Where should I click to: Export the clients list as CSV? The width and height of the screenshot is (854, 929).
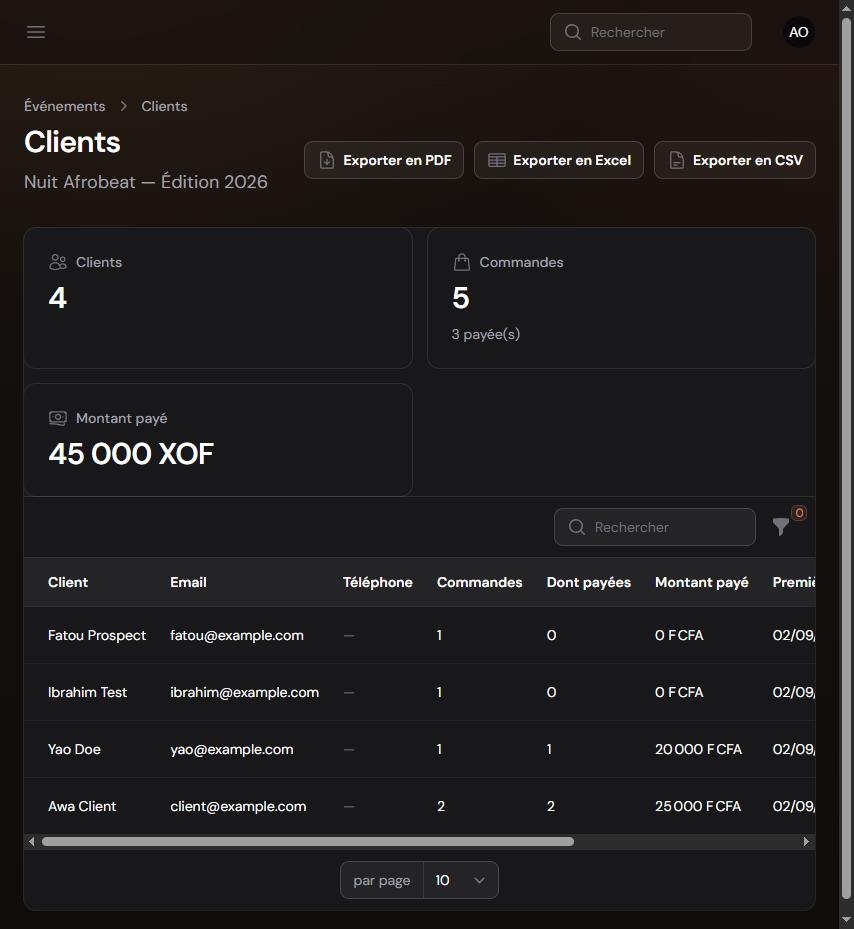735,160
